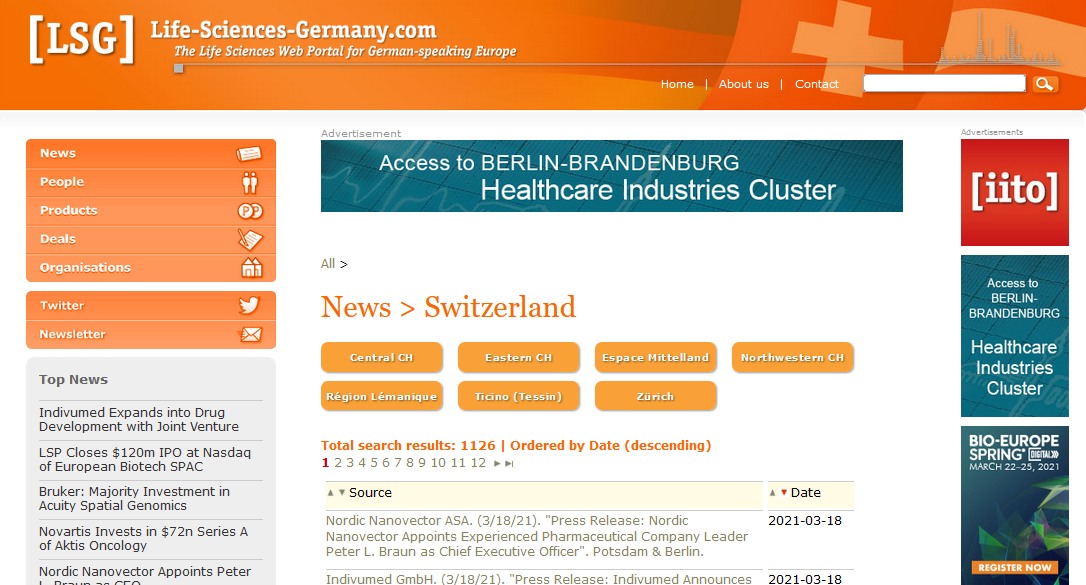
Task: Open Newsletter link in sidebar
Action: click(151, 334)
